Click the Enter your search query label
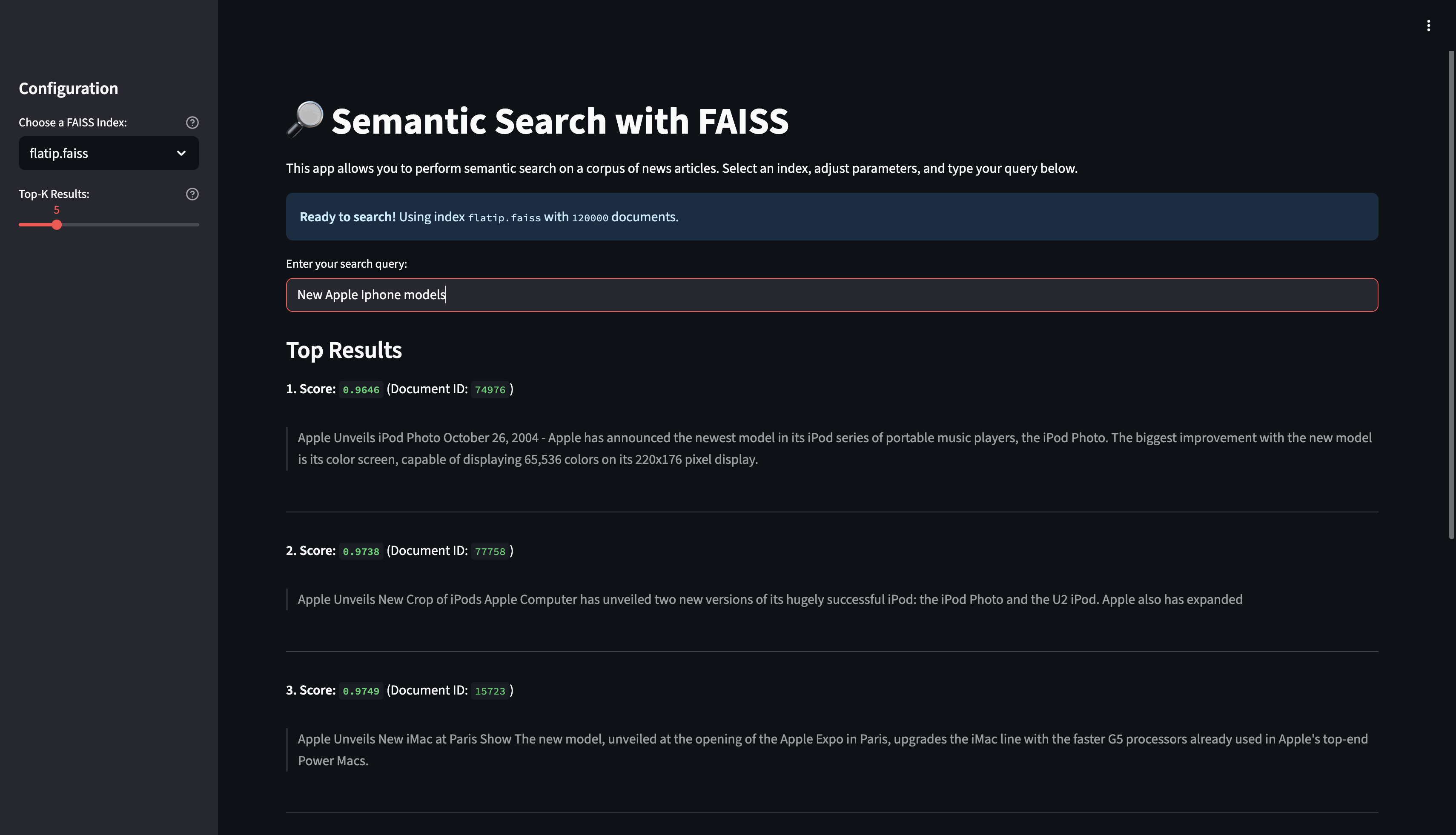 [x=347, y=264]
